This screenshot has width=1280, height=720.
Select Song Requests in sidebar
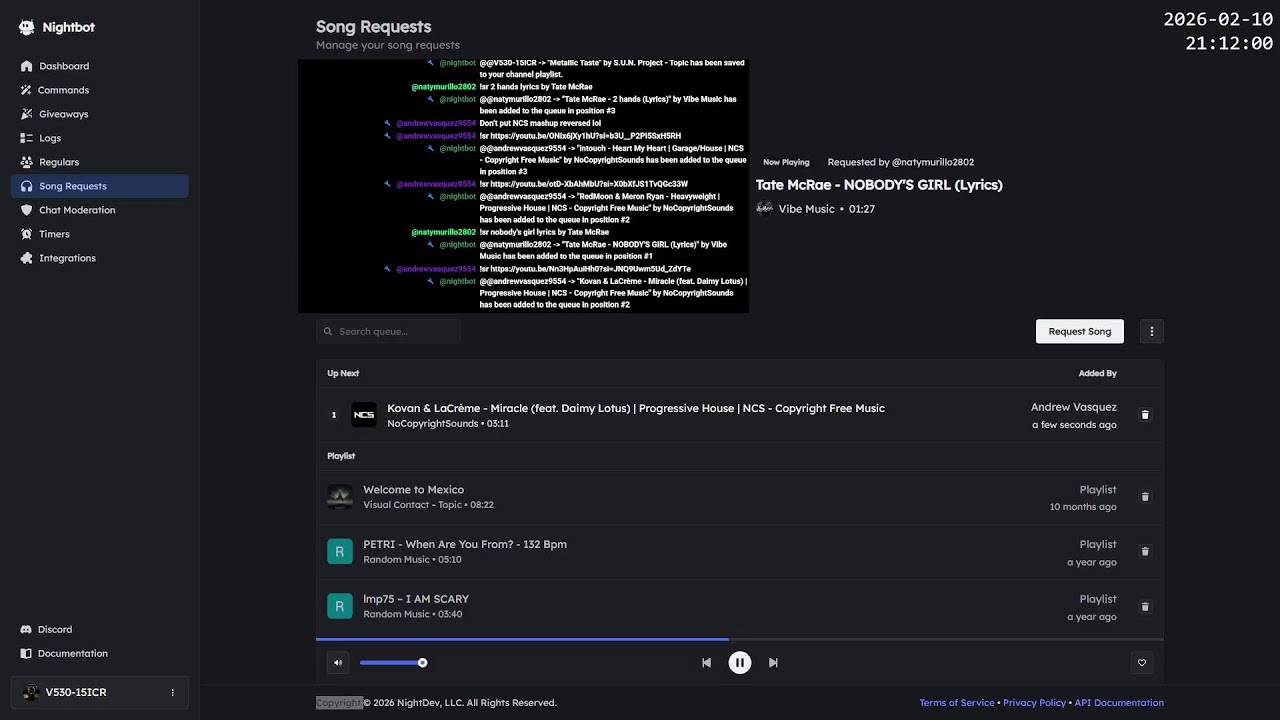point(99,186)
